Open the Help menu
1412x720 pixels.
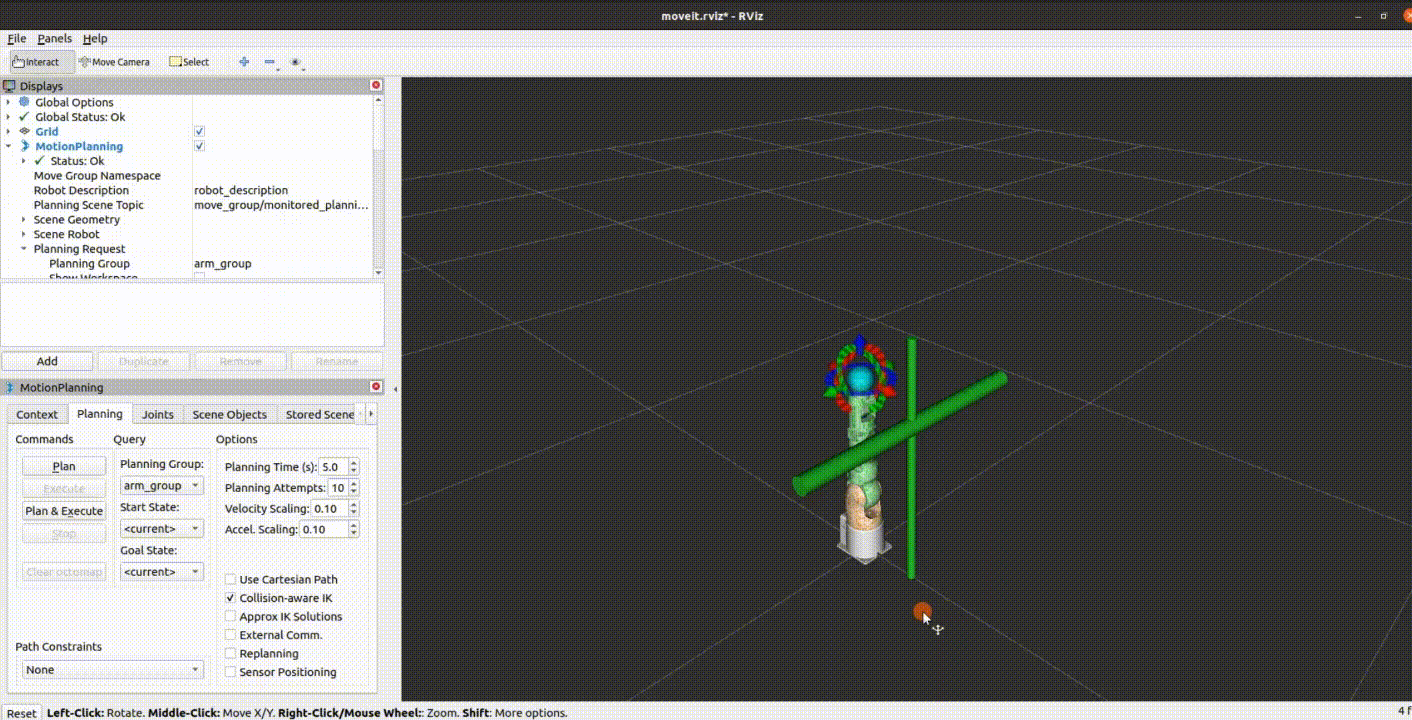tap(95, 39)
